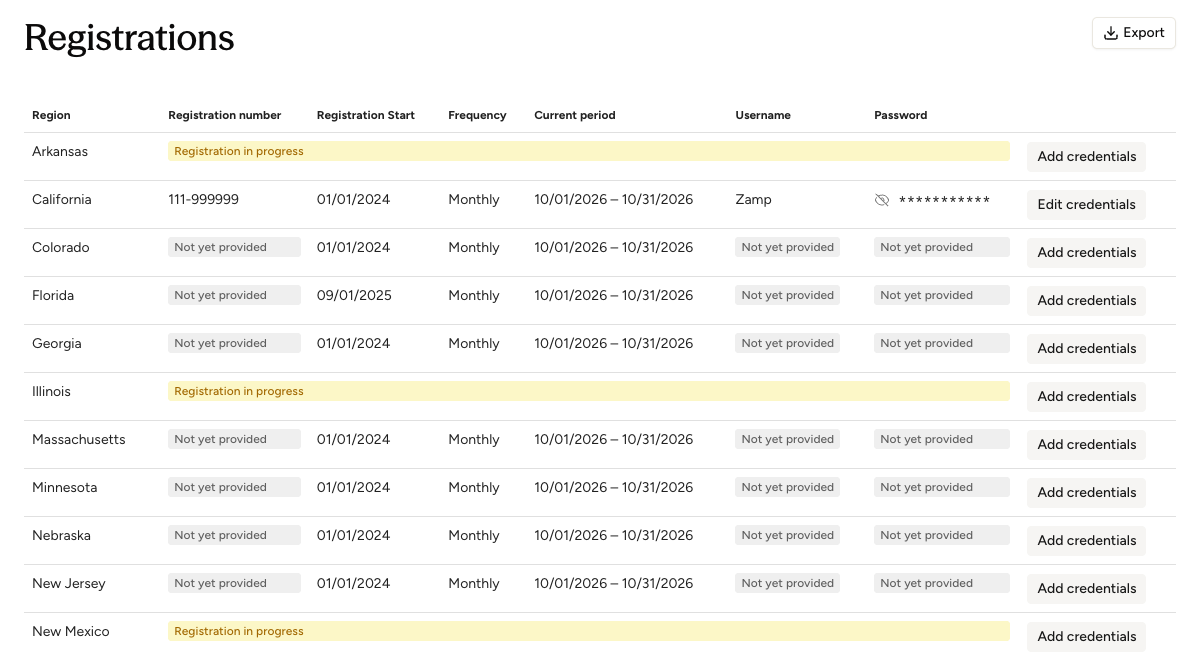Add credentials for Illinois

click(x=1086, y=396)
